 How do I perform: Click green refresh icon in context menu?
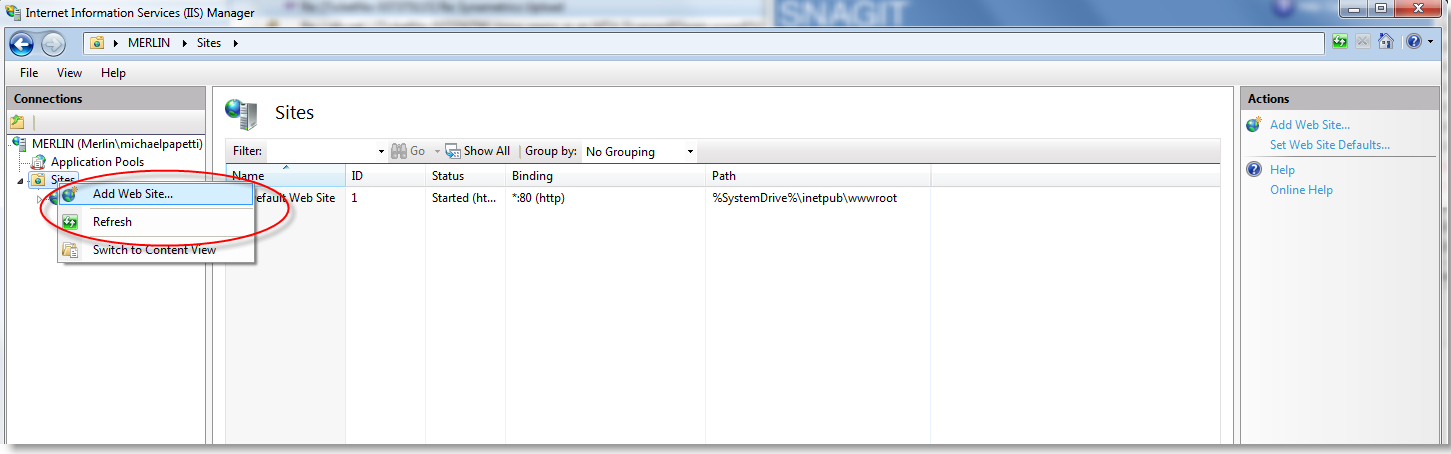click(x=70, y=222)
